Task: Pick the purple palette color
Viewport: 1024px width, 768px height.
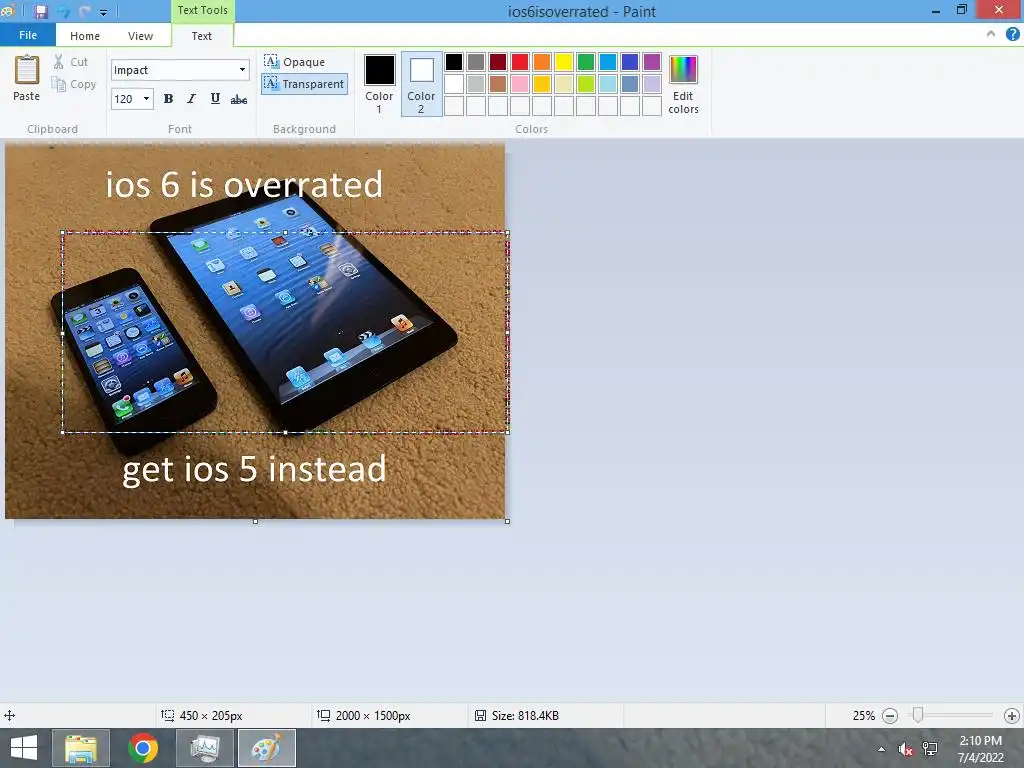Action: point(652,62)
